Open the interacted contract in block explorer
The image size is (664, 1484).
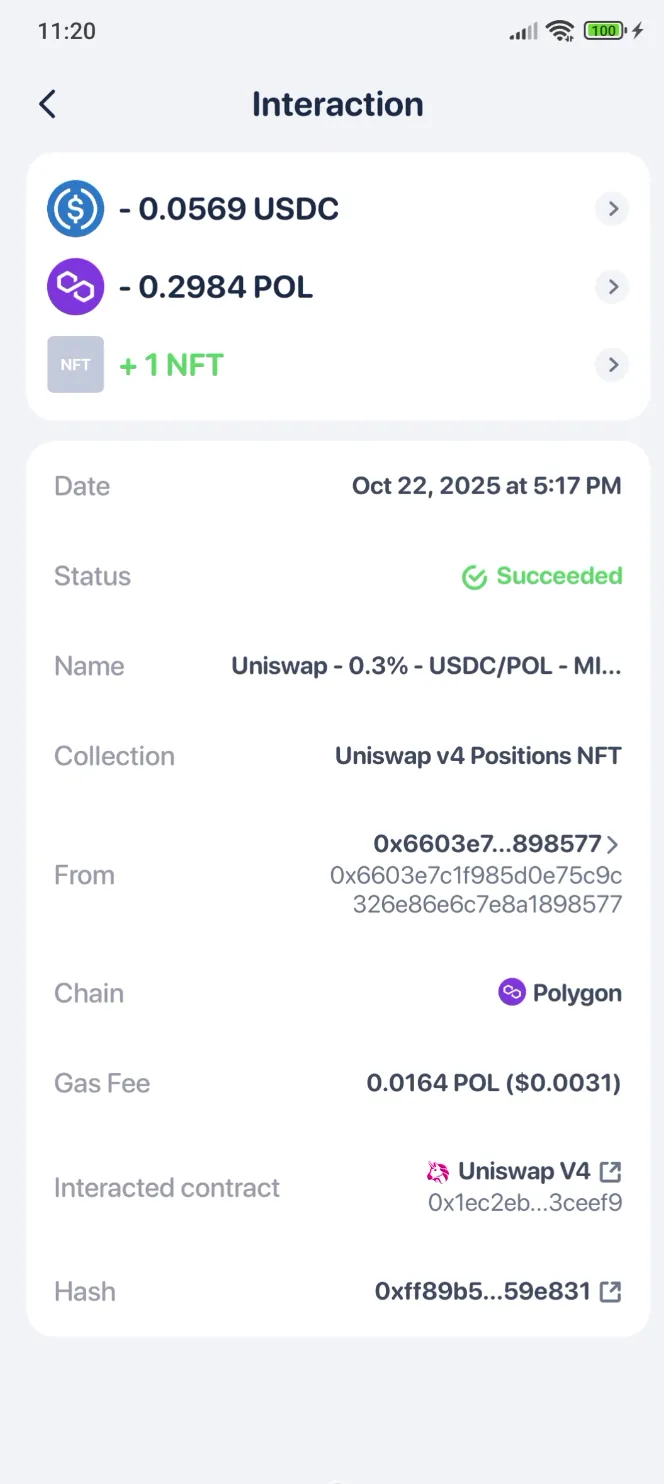coord(610,1171)
